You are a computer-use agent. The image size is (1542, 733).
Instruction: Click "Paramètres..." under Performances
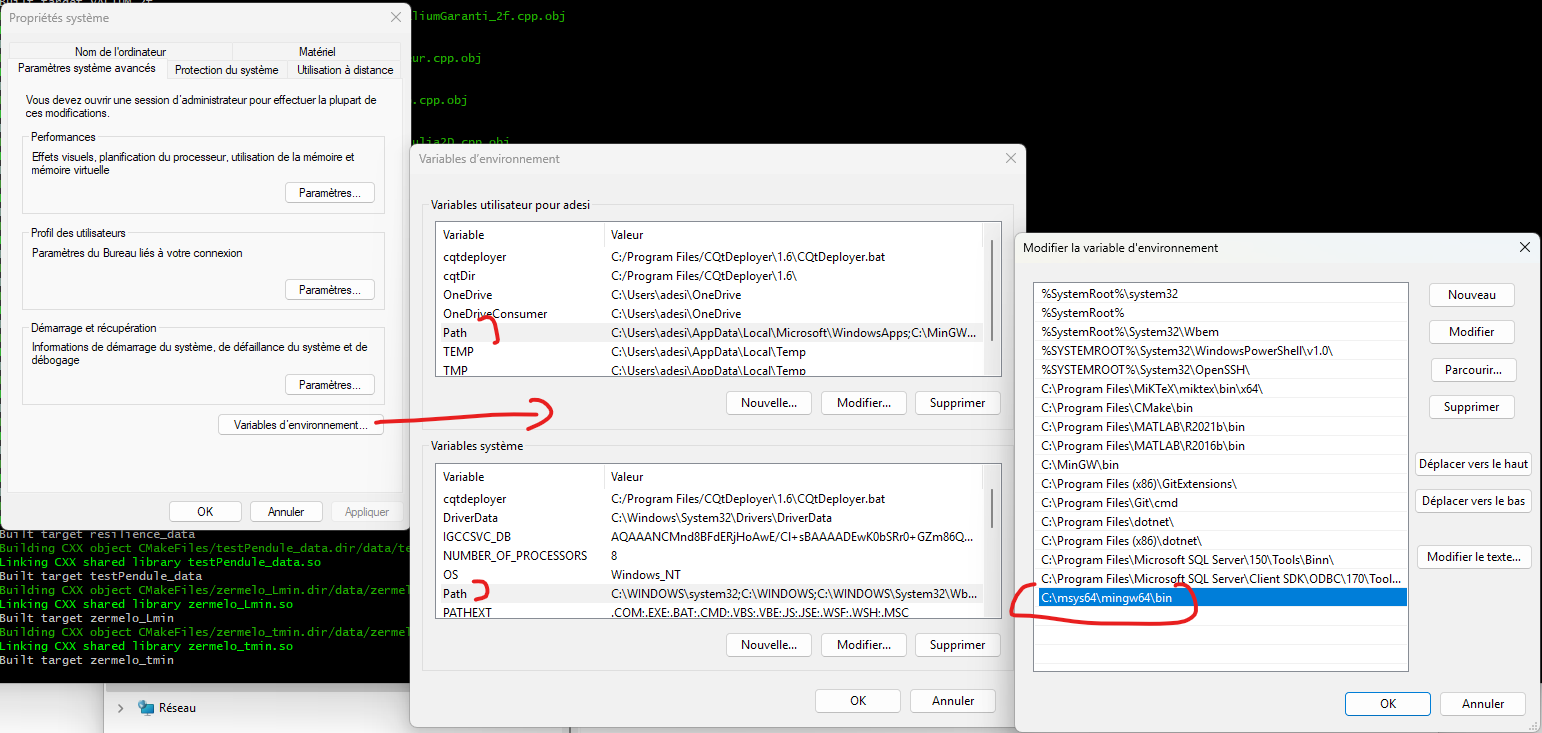[x=330, y=192]
